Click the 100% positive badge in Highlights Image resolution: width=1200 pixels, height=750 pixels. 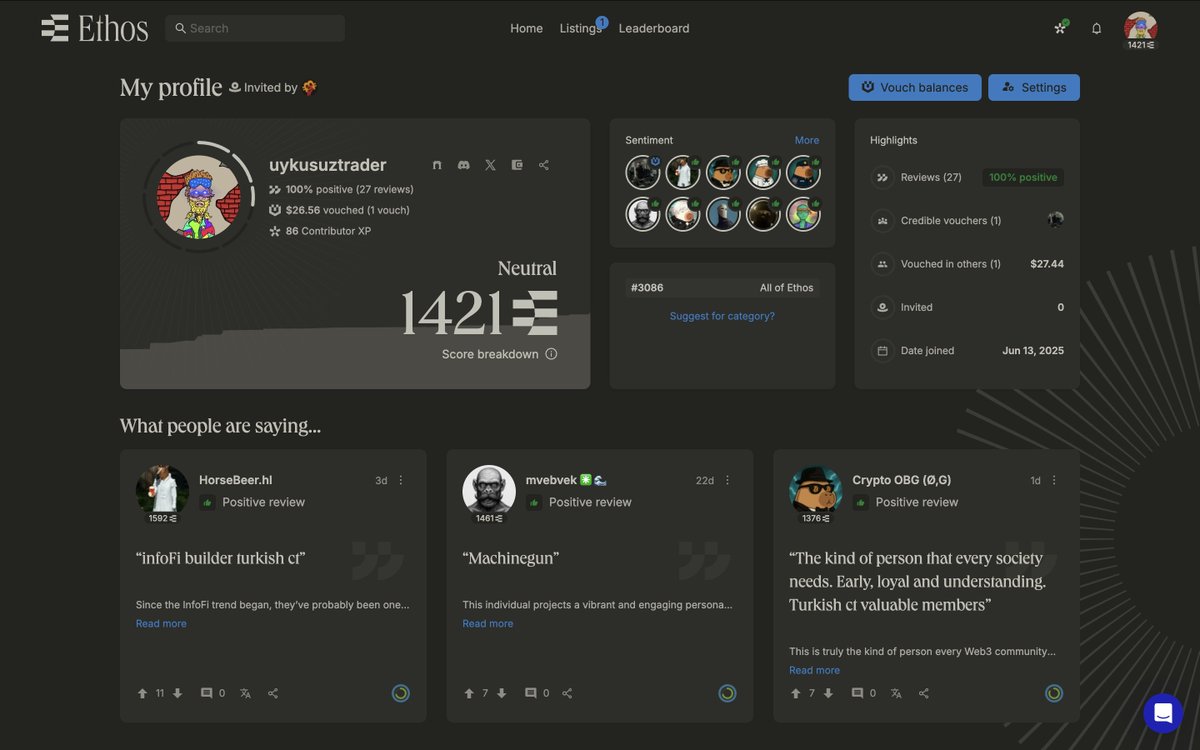tap(1023, 177)
